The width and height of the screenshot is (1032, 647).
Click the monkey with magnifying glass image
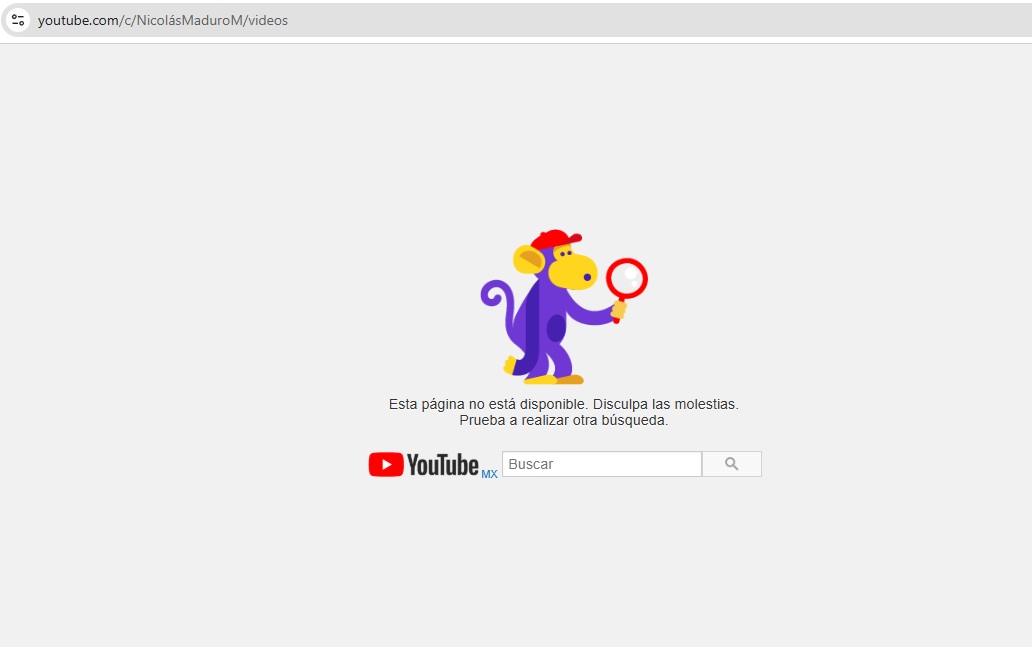pos(564,307)
